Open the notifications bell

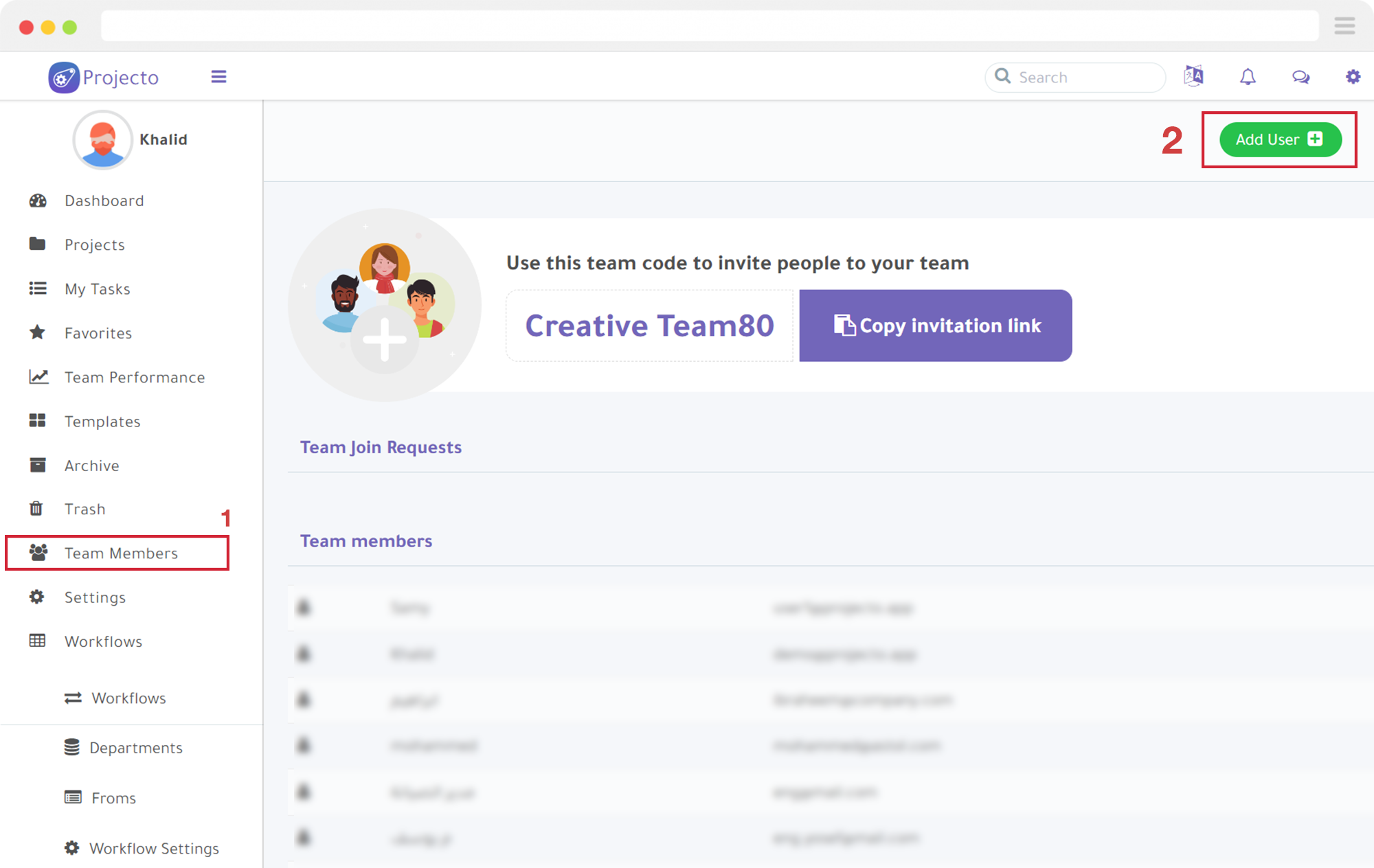[x=1248, y=77]
